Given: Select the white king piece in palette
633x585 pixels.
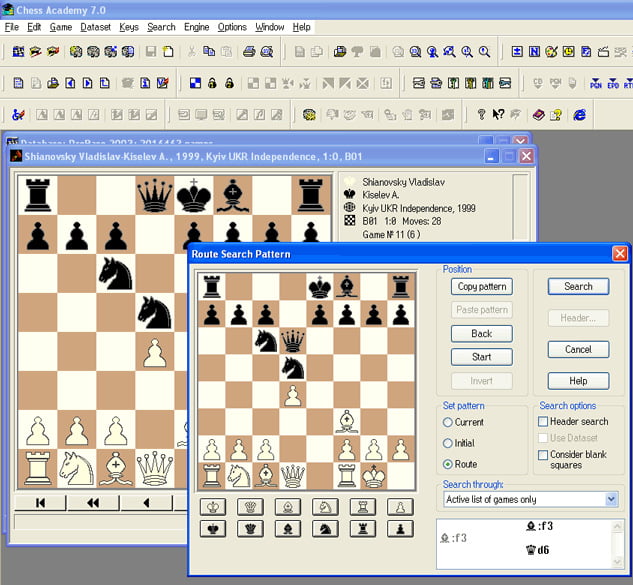Looking at the screenshot, I should tap(213, 507).
